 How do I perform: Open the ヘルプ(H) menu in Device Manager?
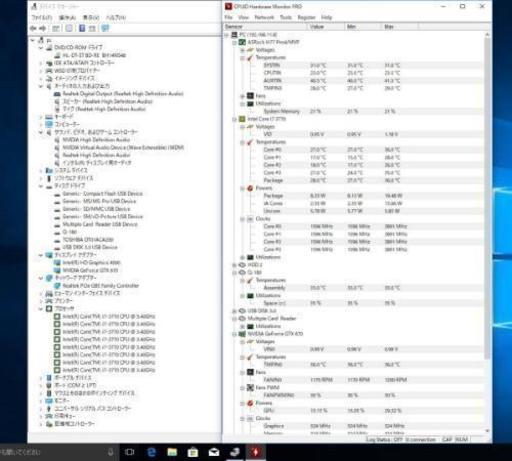coord(116,17)
